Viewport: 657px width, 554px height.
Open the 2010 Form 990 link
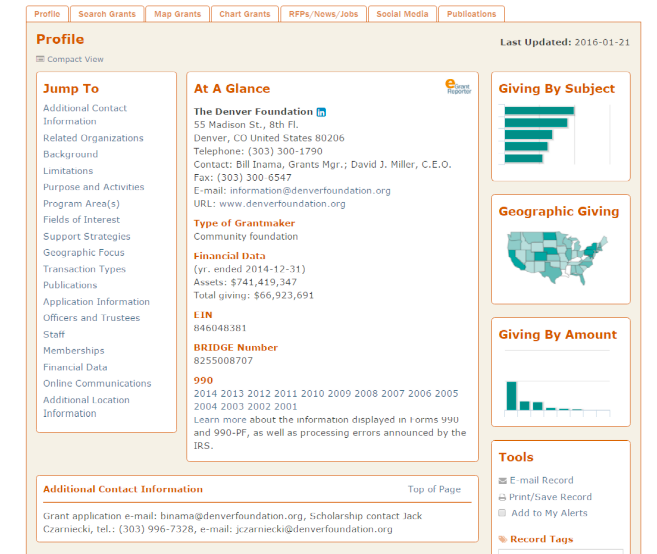pyautogui.click(x=313, y=393)
